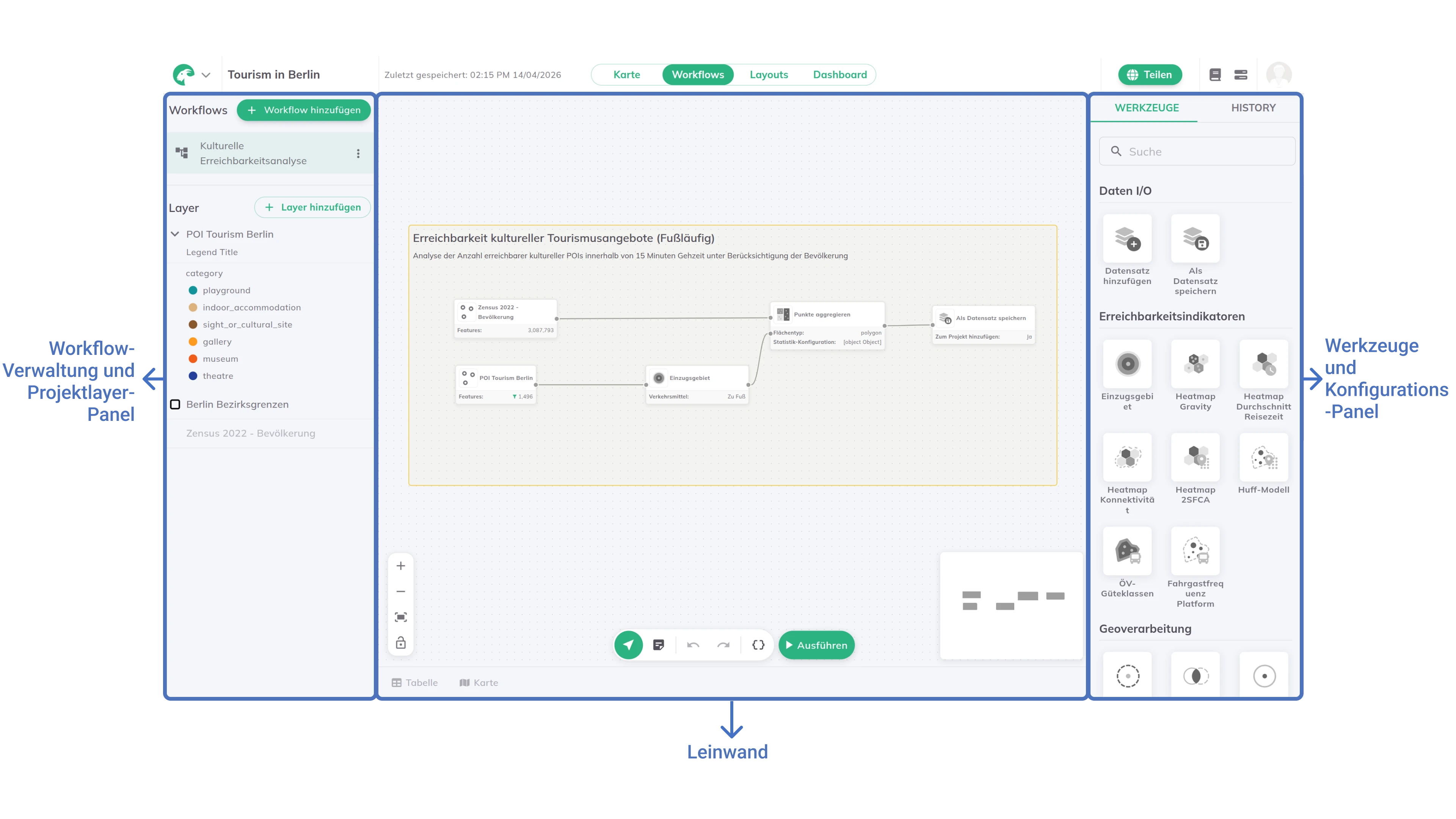The image size is (1456, 819).
Task: Collapse the POI Tourism Berlin layer
Action: point(175,234)
